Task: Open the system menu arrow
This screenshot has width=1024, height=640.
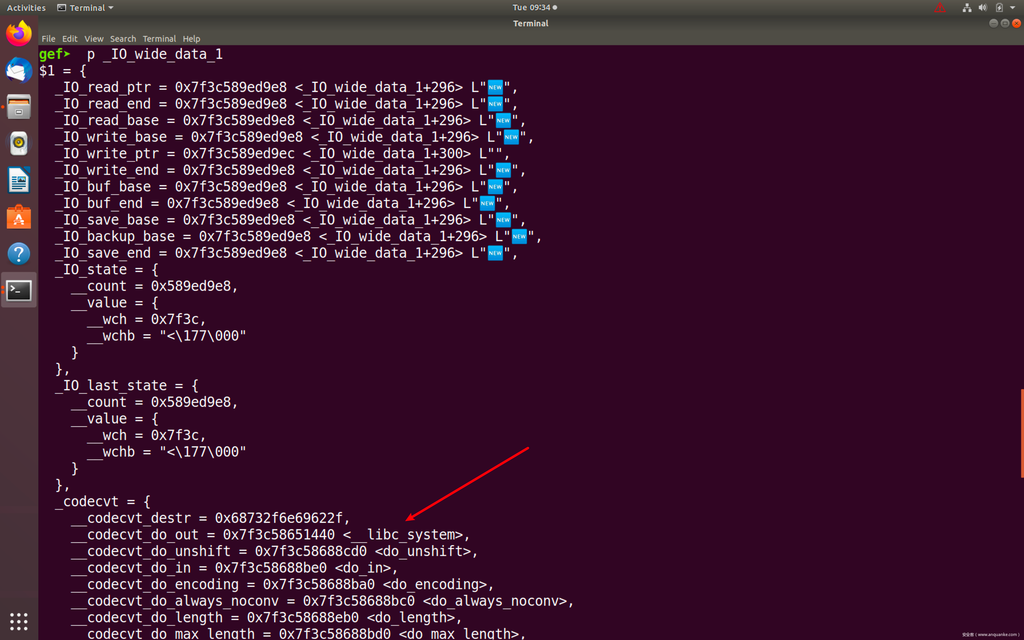Action: [x=1013, y=8]
